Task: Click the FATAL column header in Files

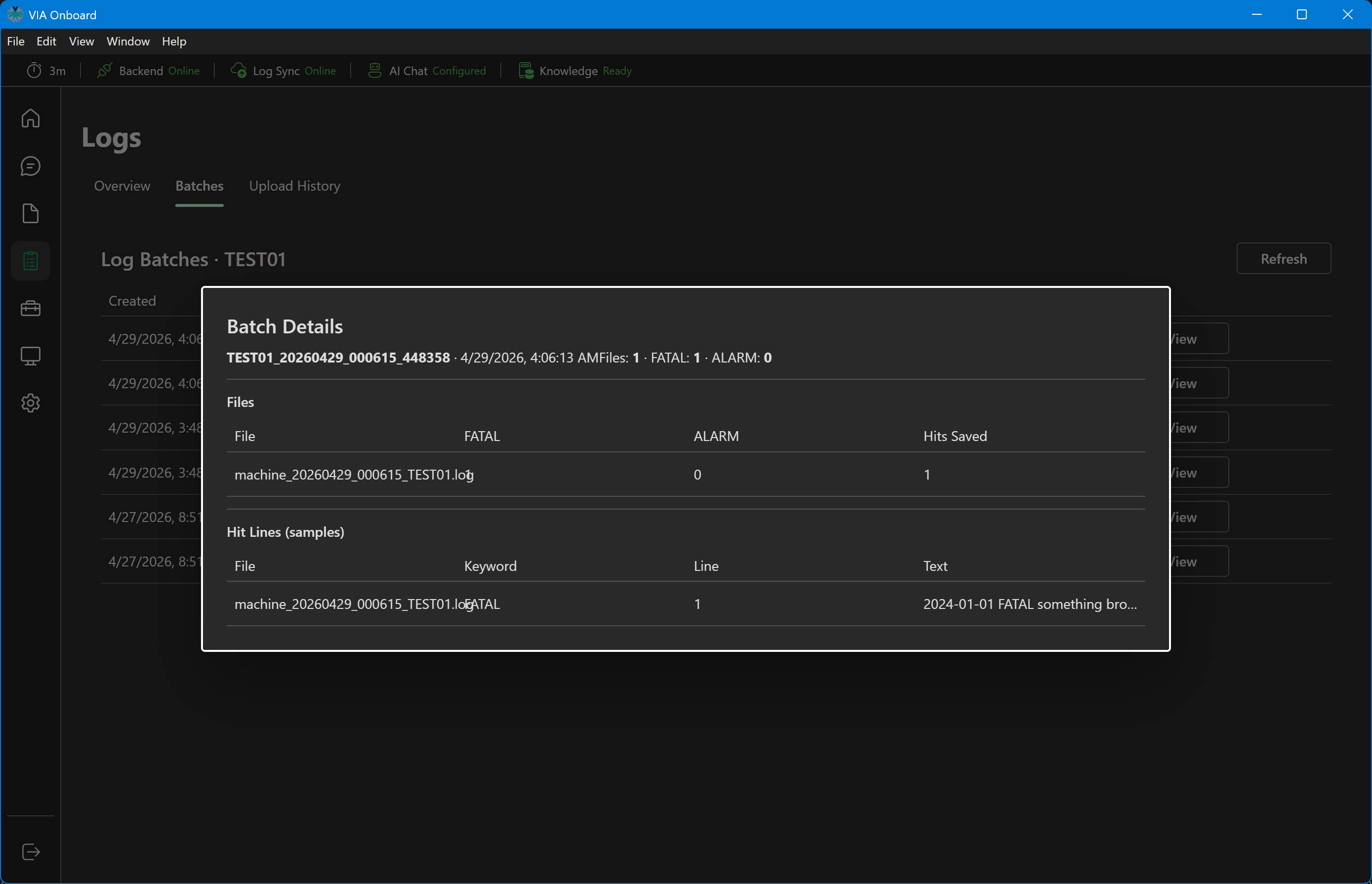Action: (482, 436)
